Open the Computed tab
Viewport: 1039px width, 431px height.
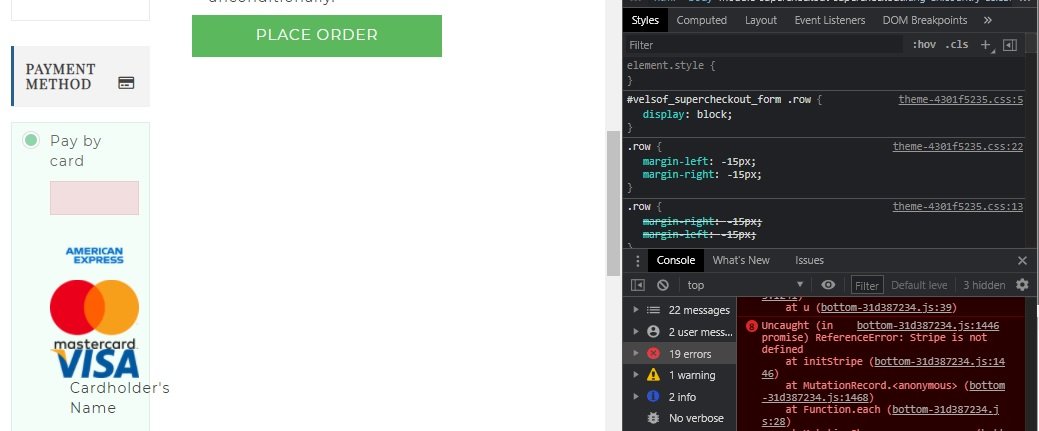701,21
